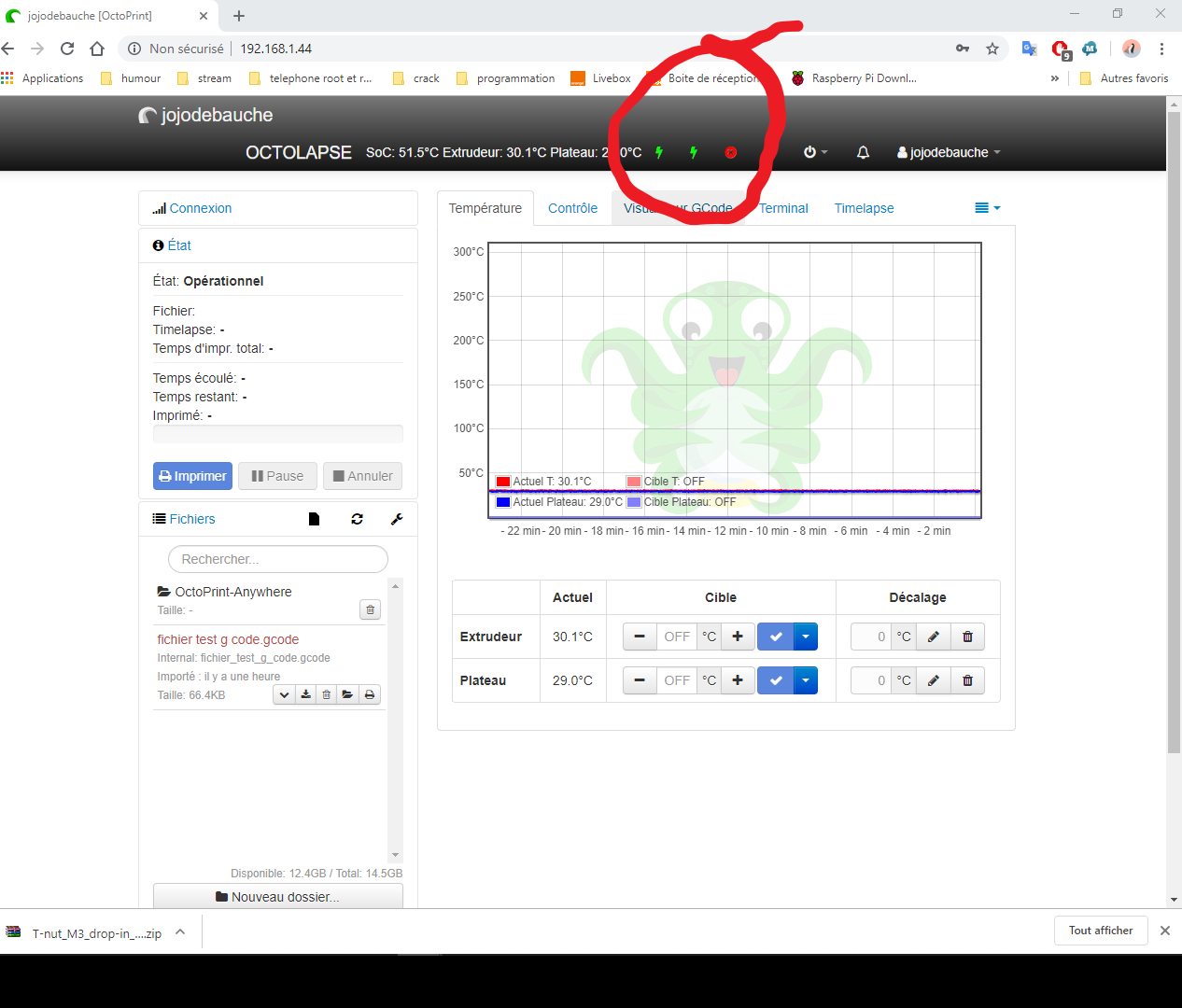Toggle Actuel T red legend swatch
The width and height of the screenshot is (1182, 1008).
pyautogui.click(x=503, y=482)
